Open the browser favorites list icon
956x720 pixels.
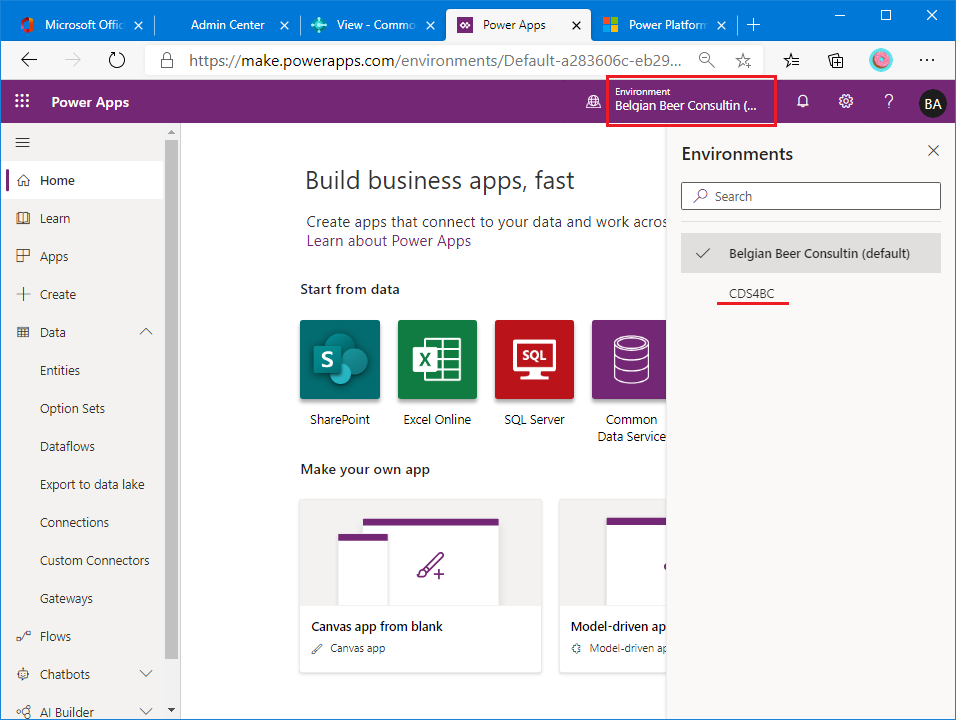point(791,60)
